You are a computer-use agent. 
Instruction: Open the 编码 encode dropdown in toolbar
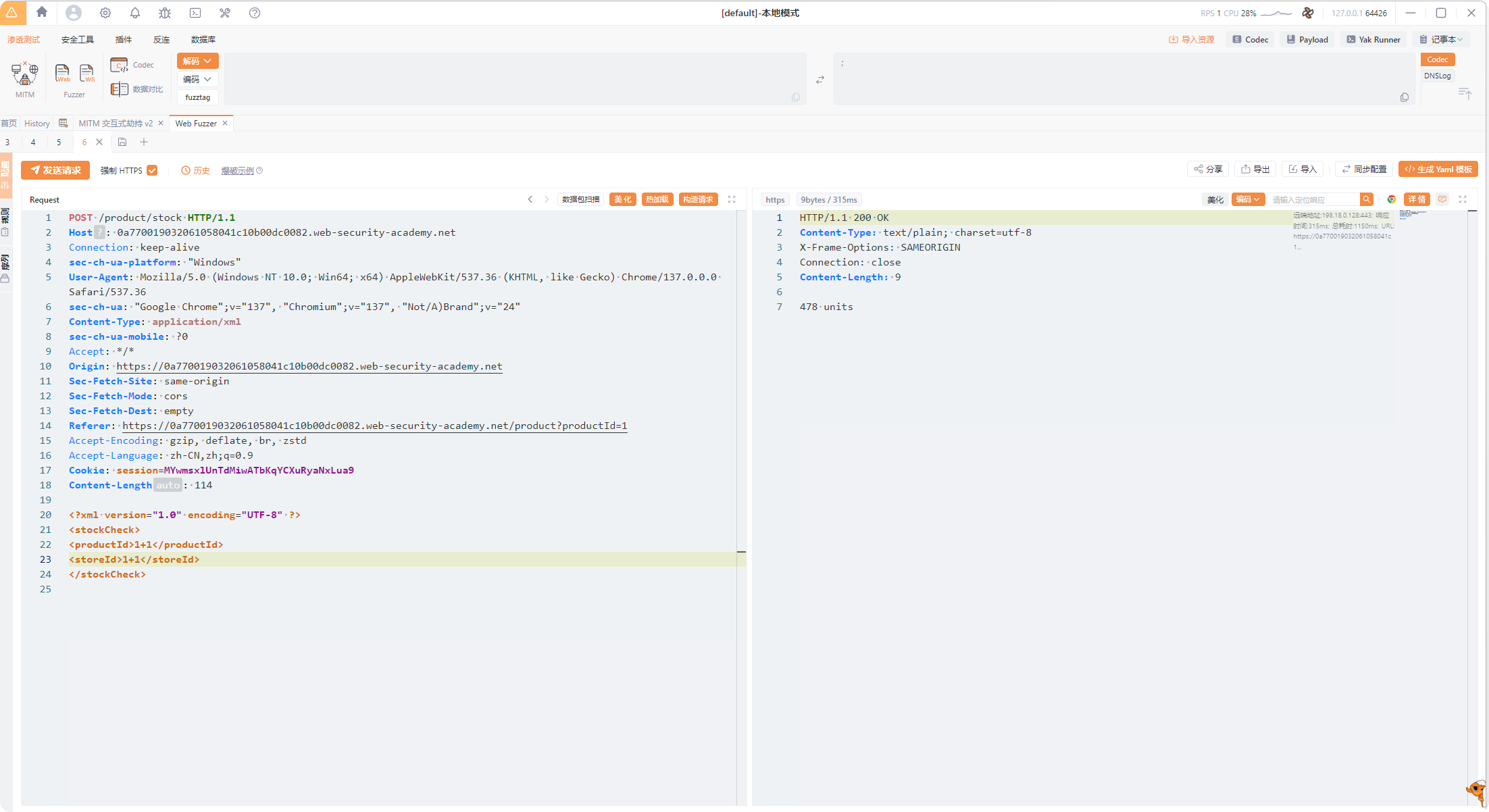click(x=197, y=79)
